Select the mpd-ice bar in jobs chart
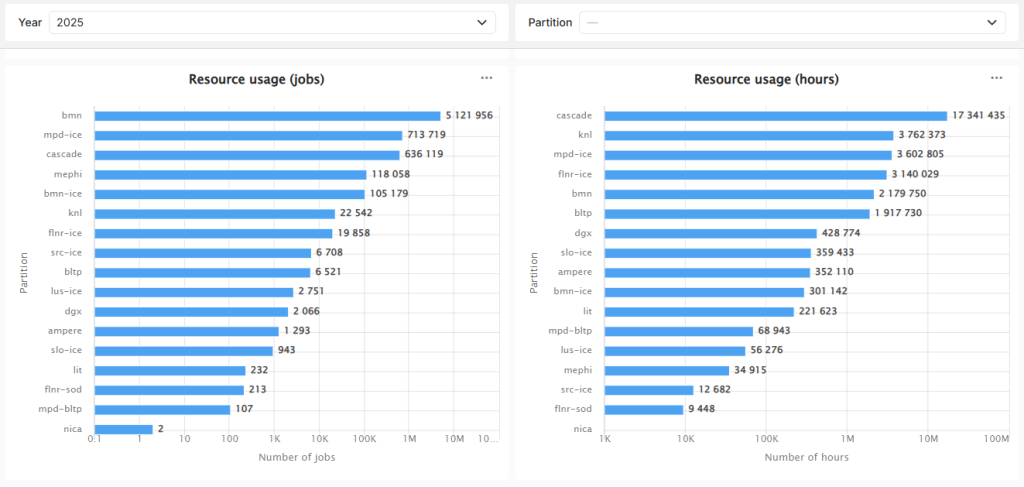This screenshot has height=487, width=1024. click(x=248, y=135)
